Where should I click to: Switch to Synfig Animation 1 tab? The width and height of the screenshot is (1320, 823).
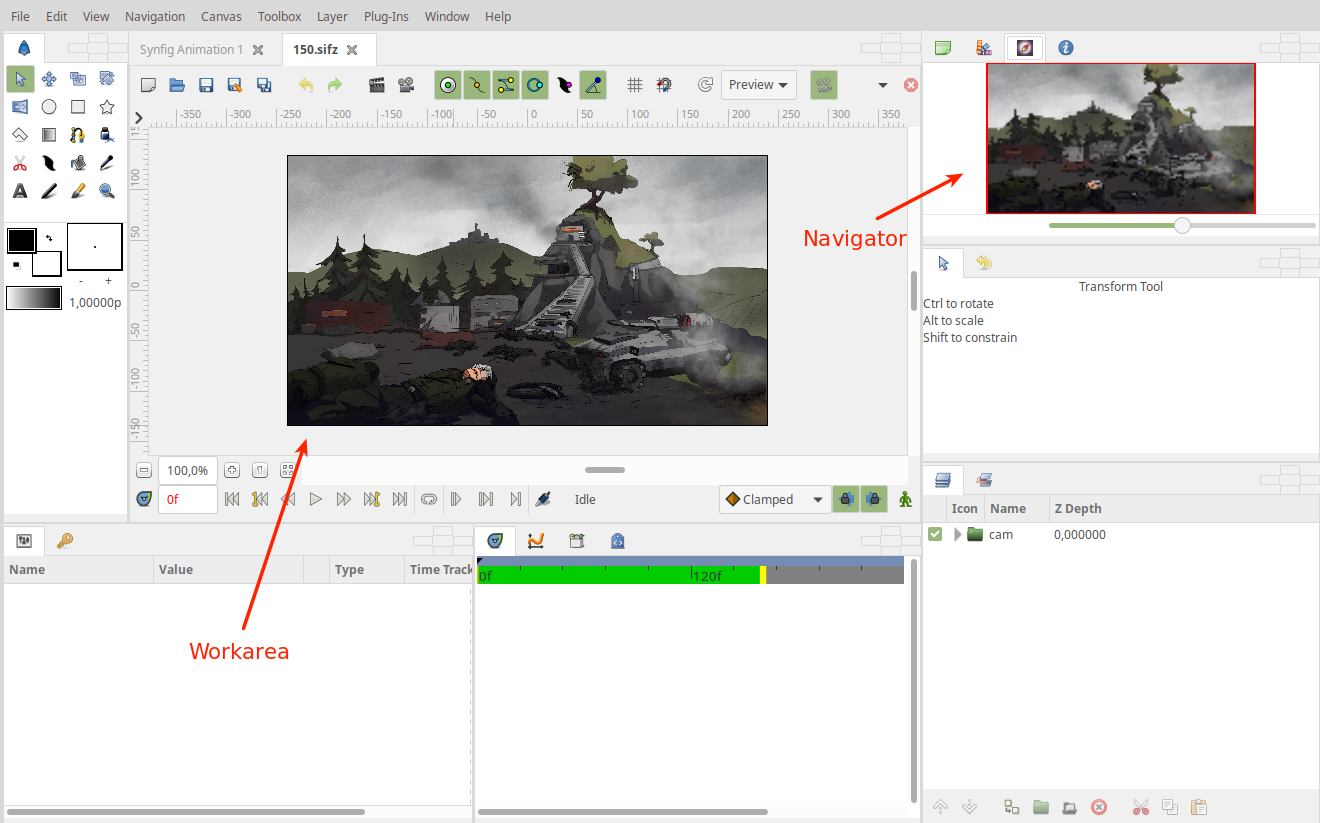(x=191, y=49)
